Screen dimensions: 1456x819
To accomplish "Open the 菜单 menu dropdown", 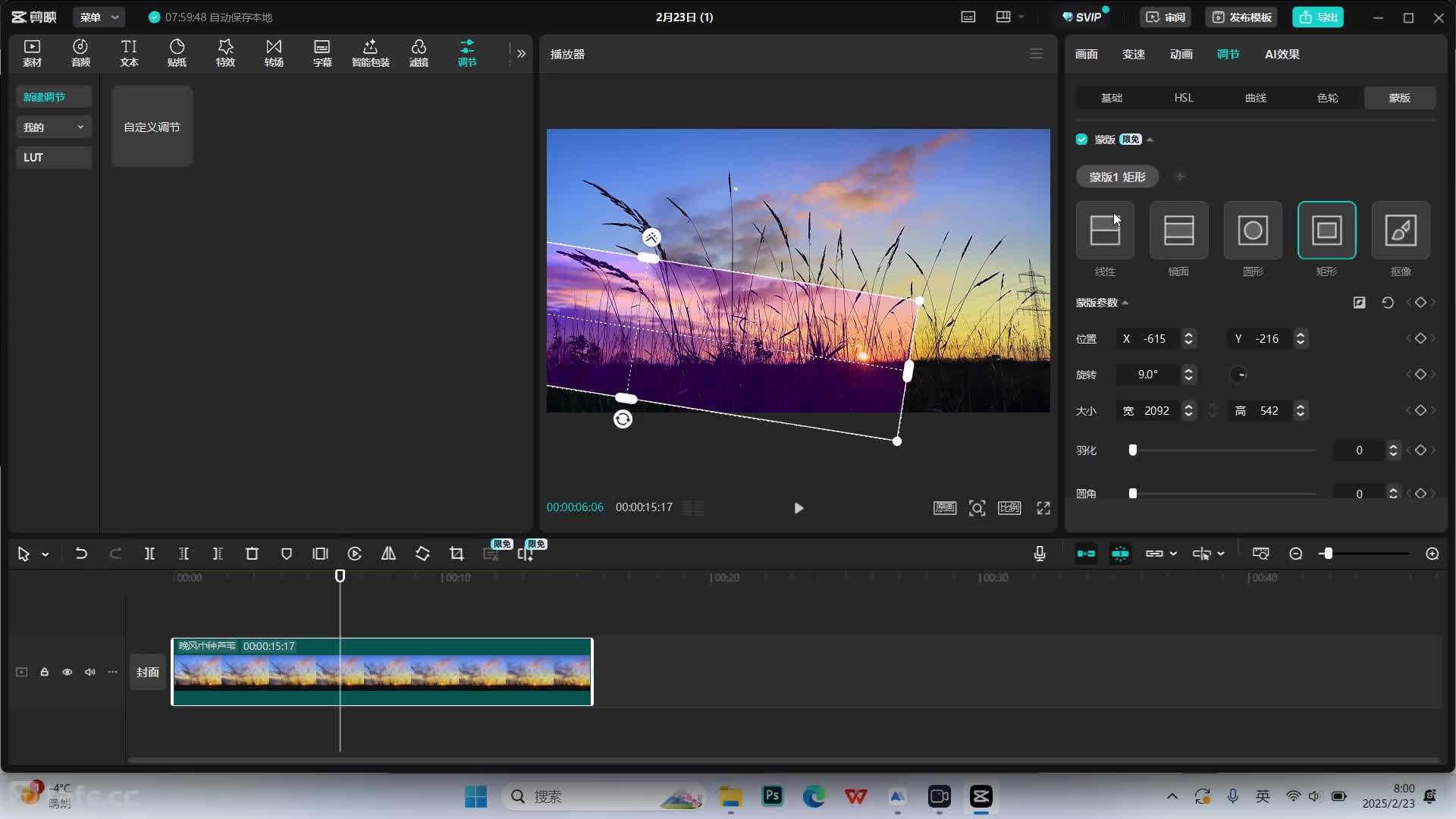I will [99, 17].
